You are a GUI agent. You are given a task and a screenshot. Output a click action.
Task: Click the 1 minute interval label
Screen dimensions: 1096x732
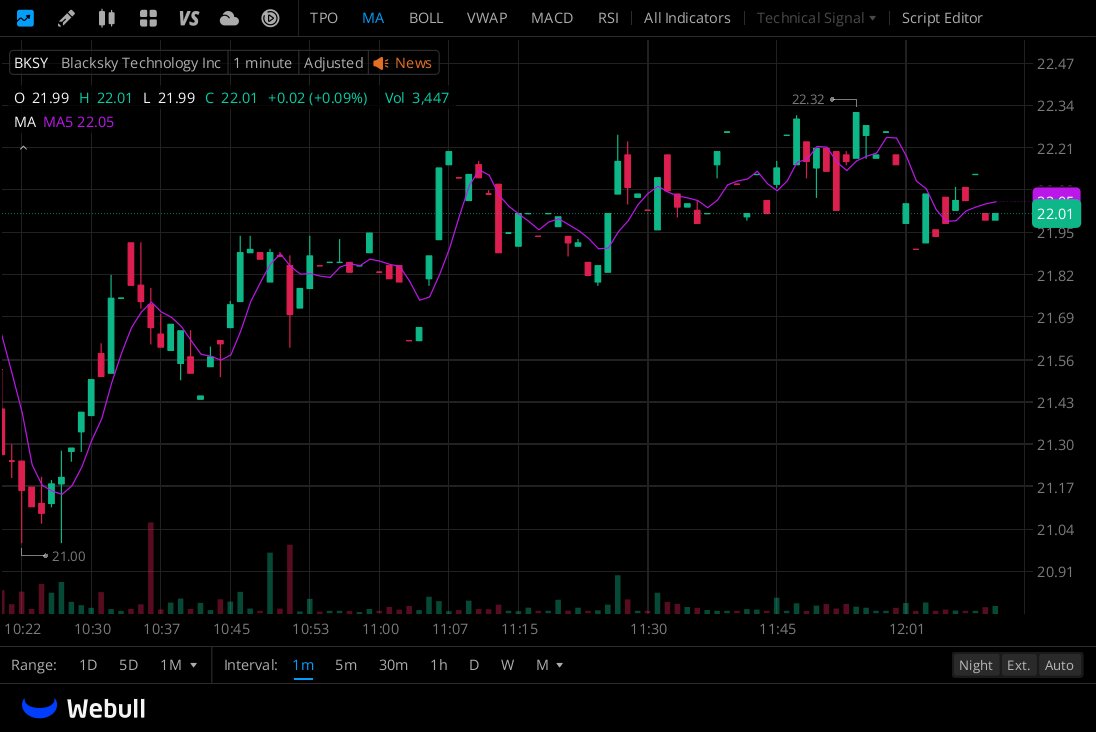point(262,63)
